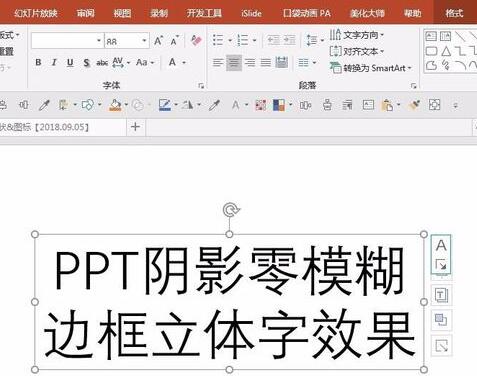Apply a numbered list

point(243,40)
